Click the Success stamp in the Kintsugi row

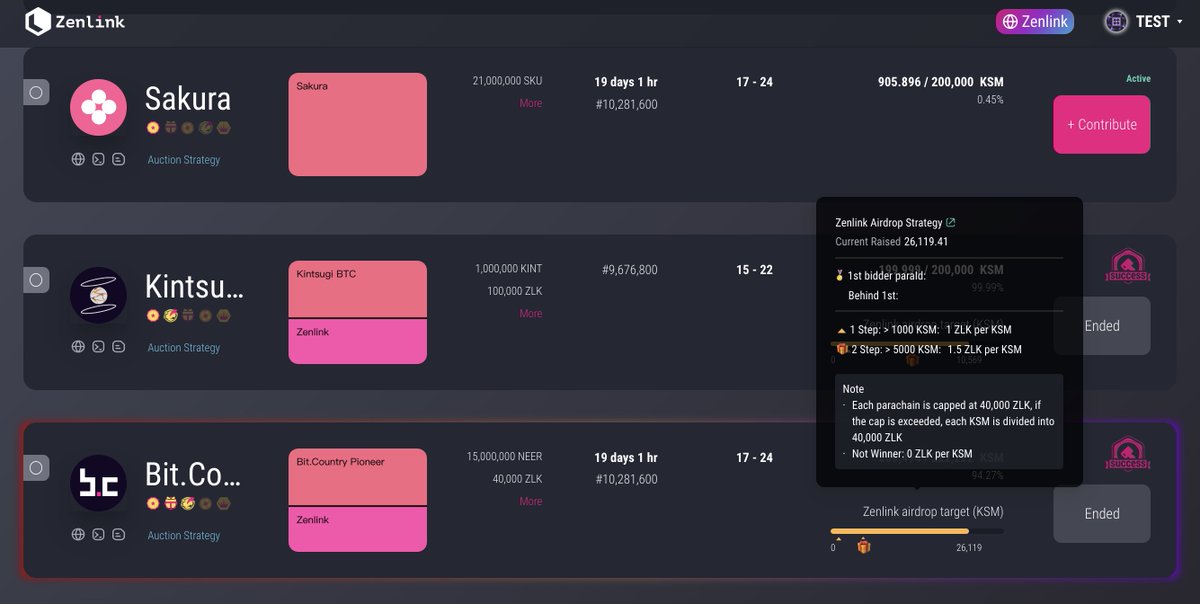click(x=1127, y=266)
